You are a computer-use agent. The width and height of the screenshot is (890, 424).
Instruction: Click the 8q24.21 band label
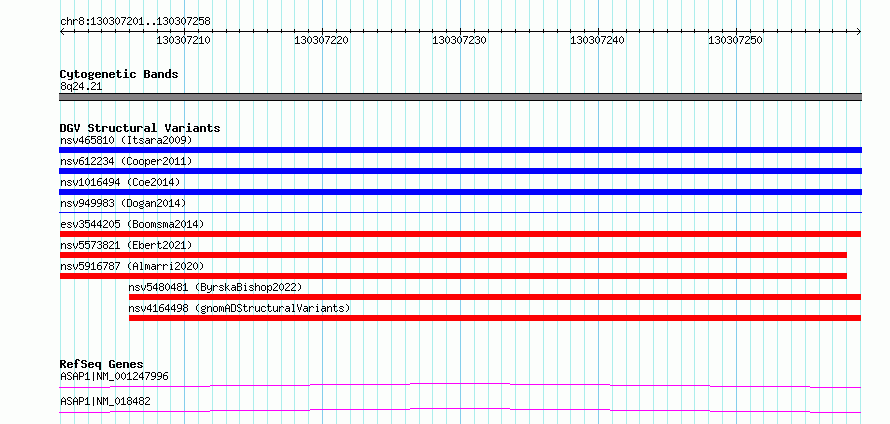81,86
